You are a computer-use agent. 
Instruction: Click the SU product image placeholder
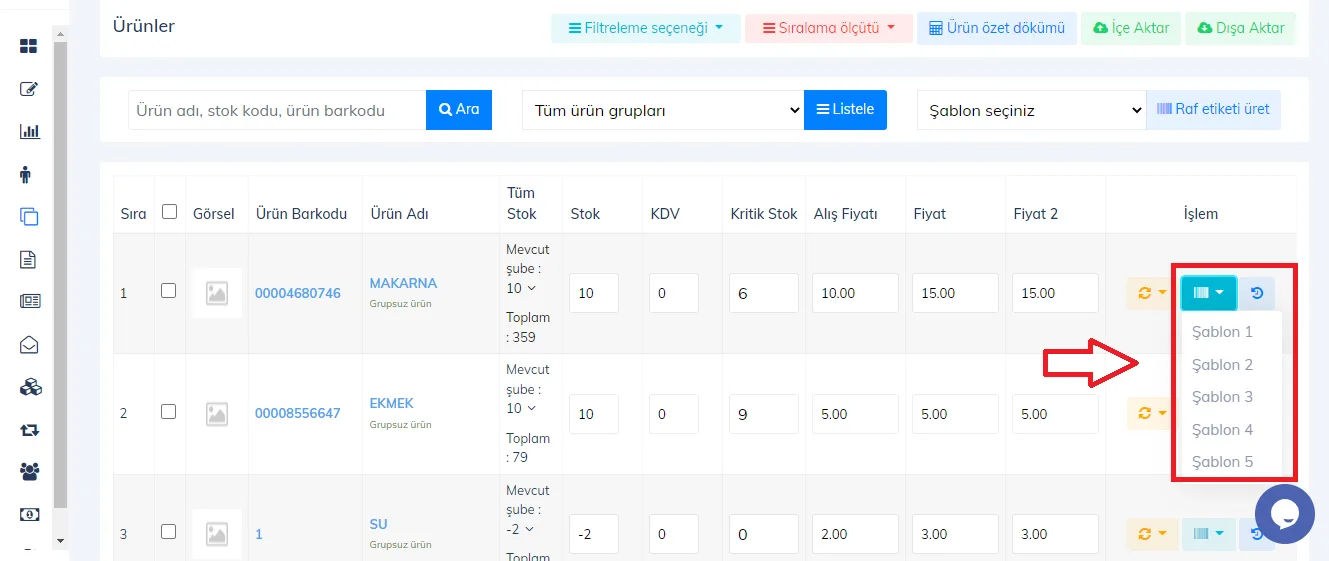point(217,534)
